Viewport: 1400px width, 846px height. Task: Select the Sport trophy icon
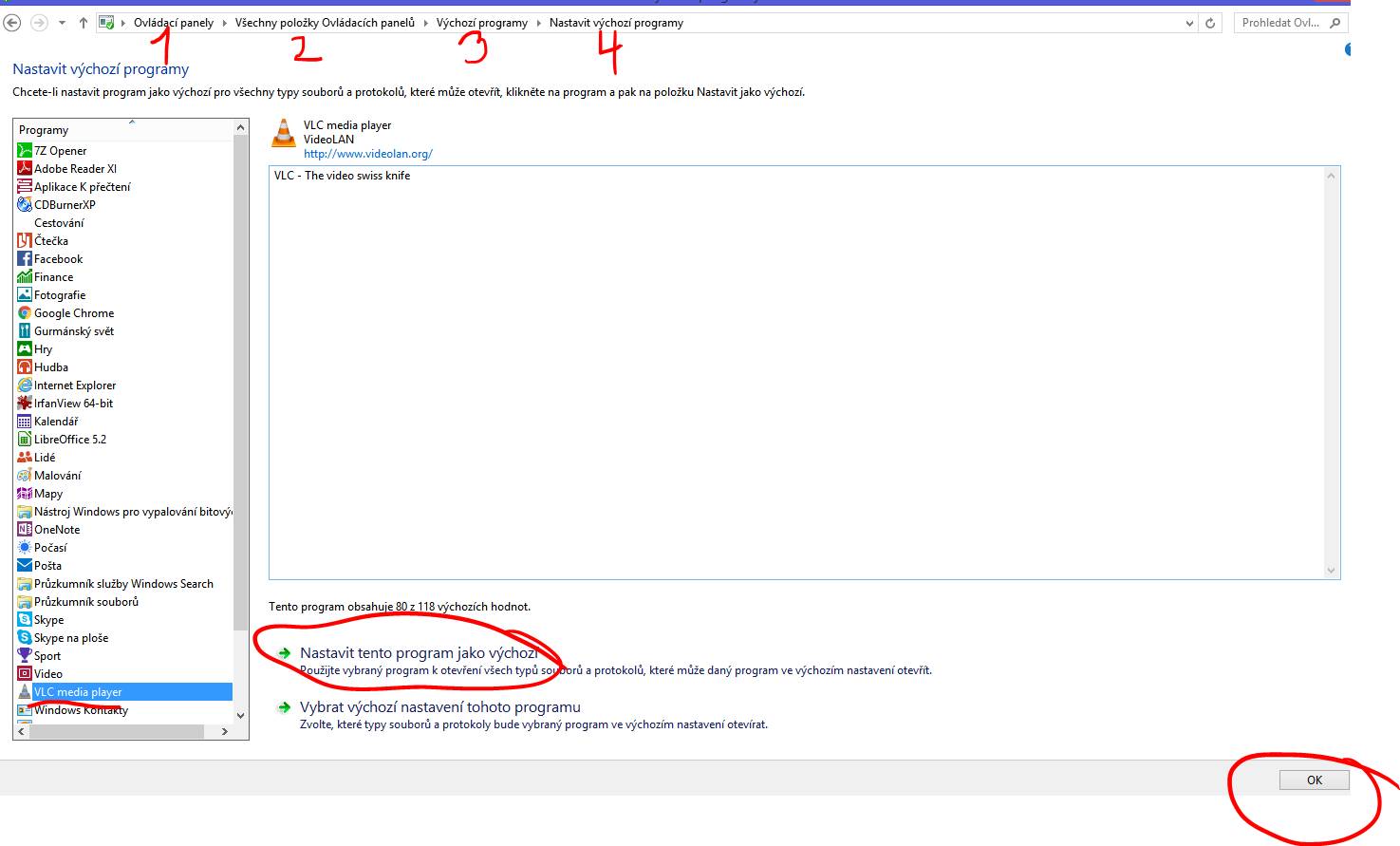[25, 655]
